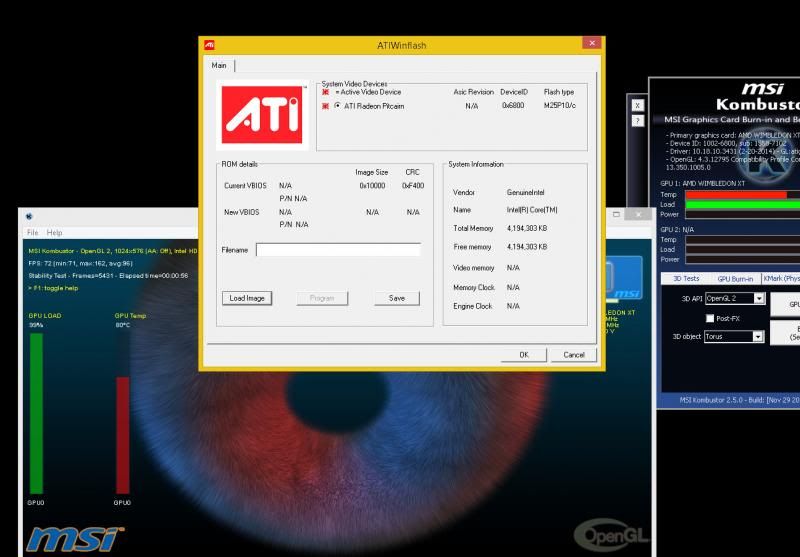Click the New VBIOS label
The width and height of the screenshot is (800, 557).
coord(241,212)
